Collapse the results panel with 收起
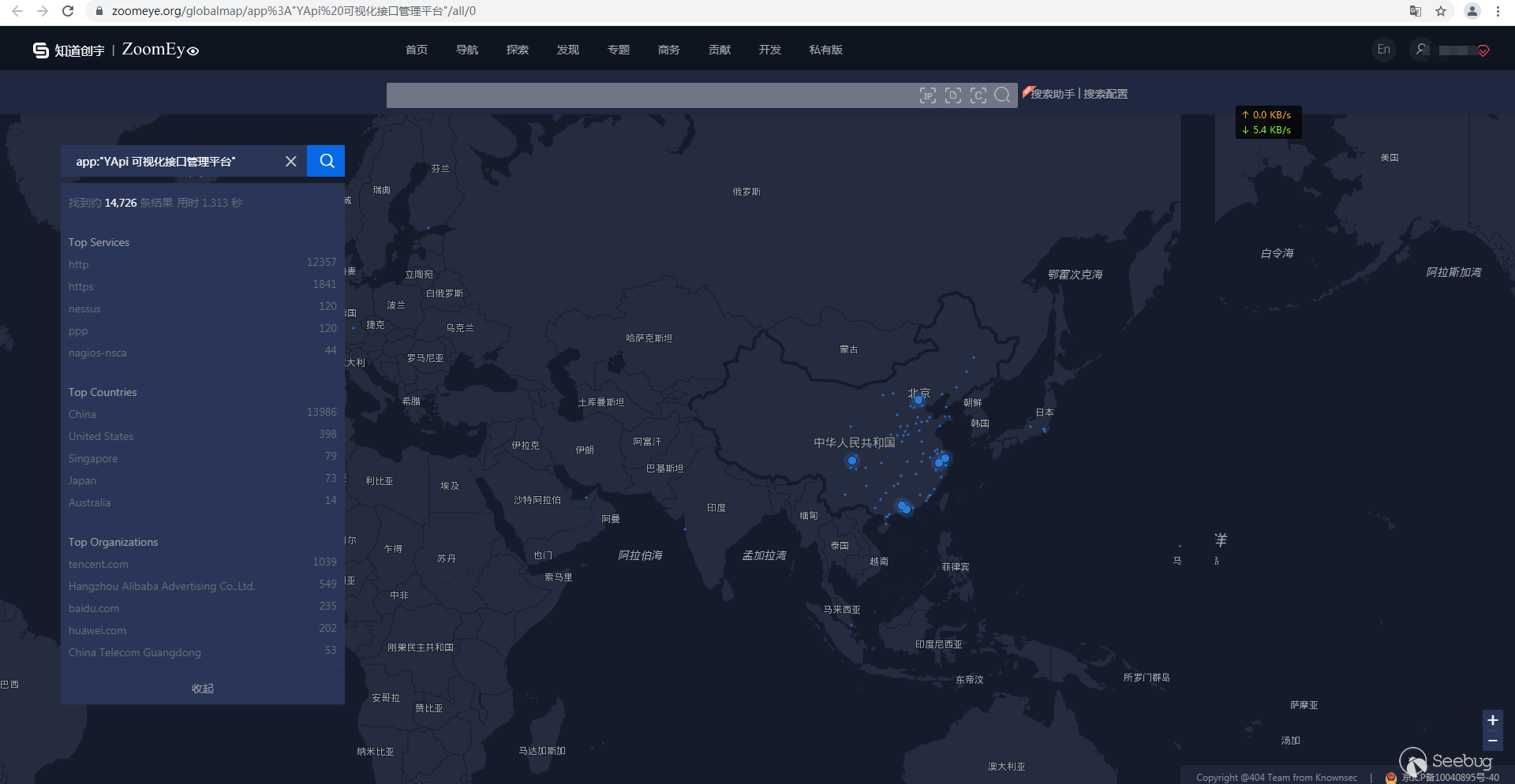Viewport: 1515px width, 784px height. [203, 689]
